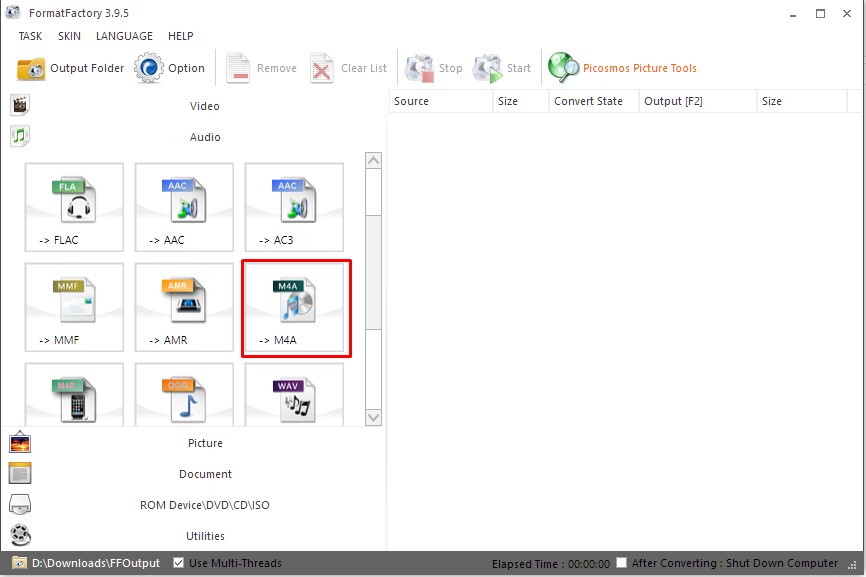Open the Option settings

pyautogui.click(x=170, y=68)
